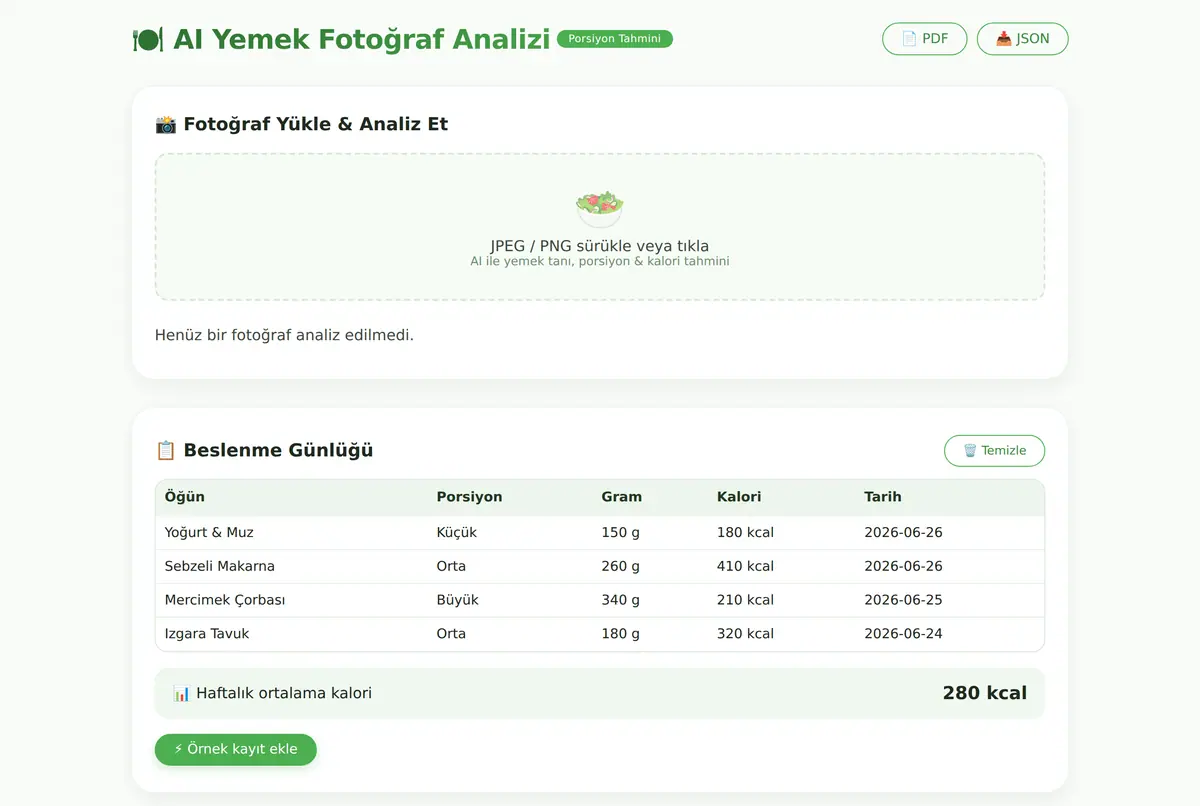Clear the diary with Temizle button
1200x806 pixels.
coord(994,451)
